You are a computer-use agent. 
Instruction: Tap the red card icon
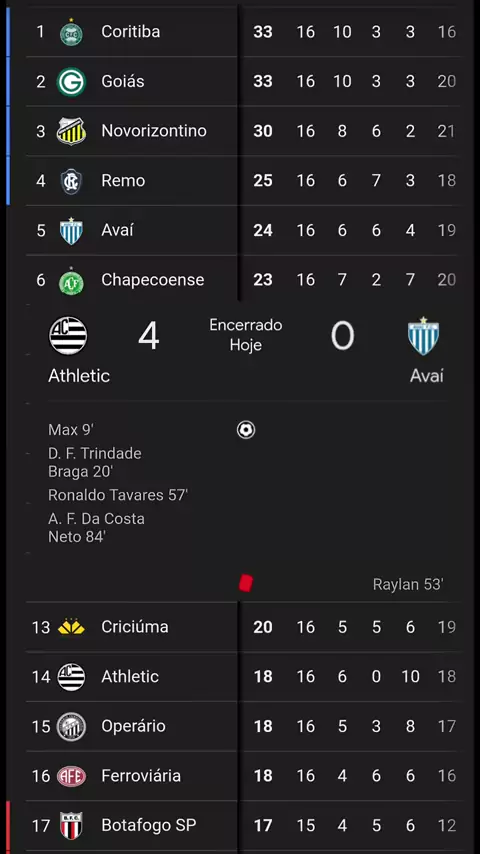246,583
